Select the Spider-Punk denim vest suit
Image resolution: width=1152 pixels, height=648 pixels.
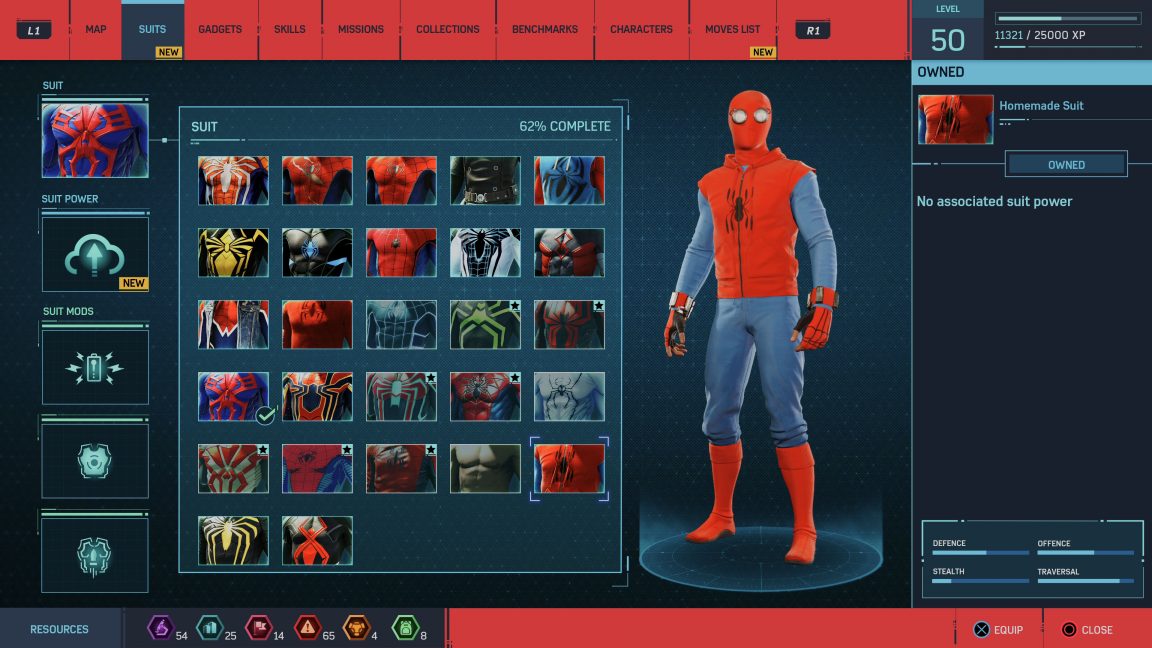click(x=233, y=324)
